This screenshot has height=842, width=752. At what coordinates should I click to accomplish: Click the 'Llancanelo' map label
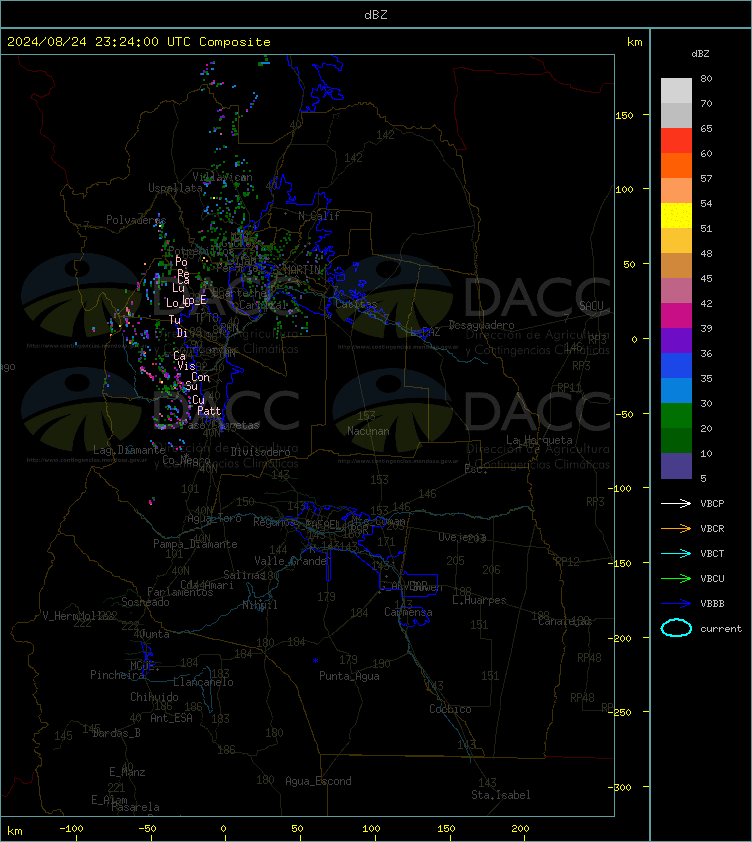pyautogui.click(x=203, y=682)
